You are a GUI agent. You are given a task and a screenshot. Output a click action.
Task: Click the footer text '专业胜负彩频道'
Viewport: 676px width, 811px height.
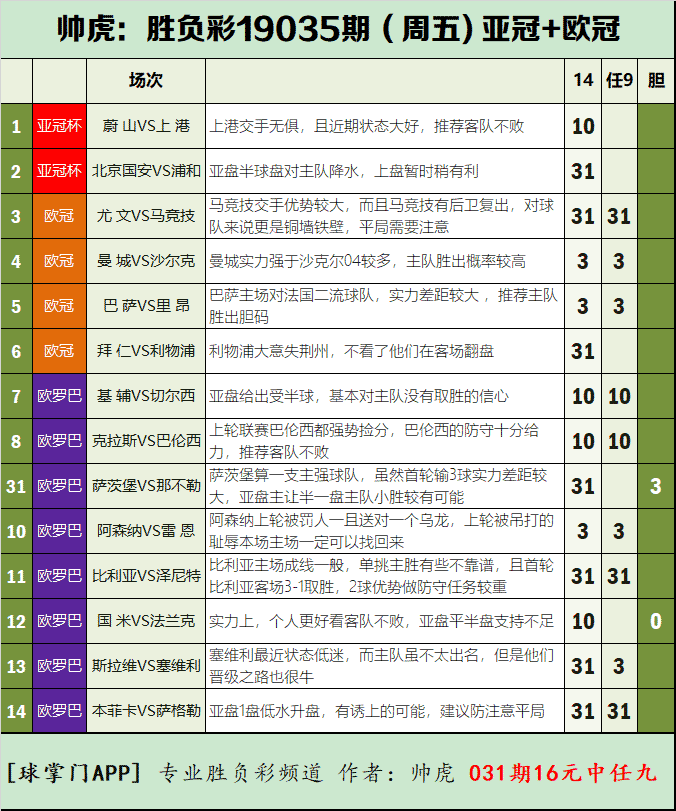pyautogui.click(x=241, y=772)
